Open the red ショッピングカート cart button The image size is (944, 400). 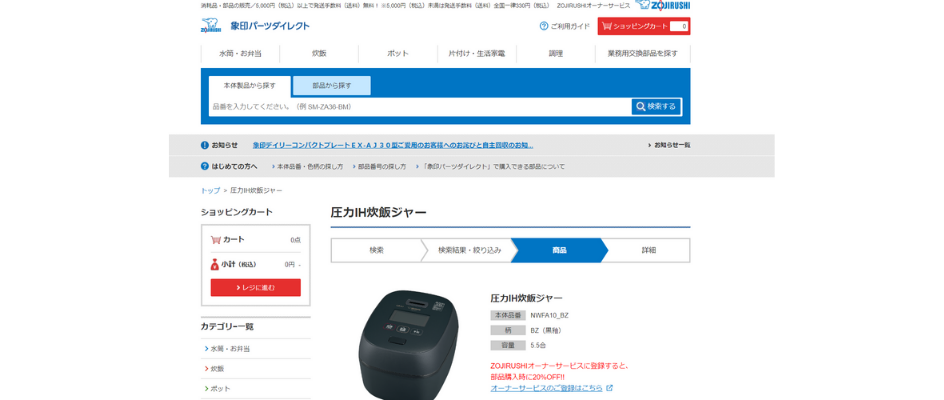coord(644,27)
